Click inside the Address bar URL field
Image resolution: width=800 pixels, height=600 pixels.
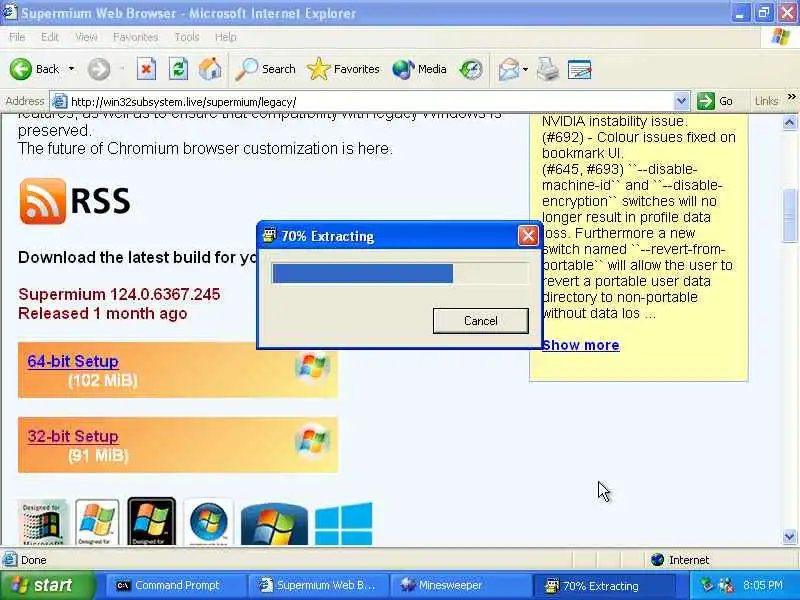click(x=370, y=102)
